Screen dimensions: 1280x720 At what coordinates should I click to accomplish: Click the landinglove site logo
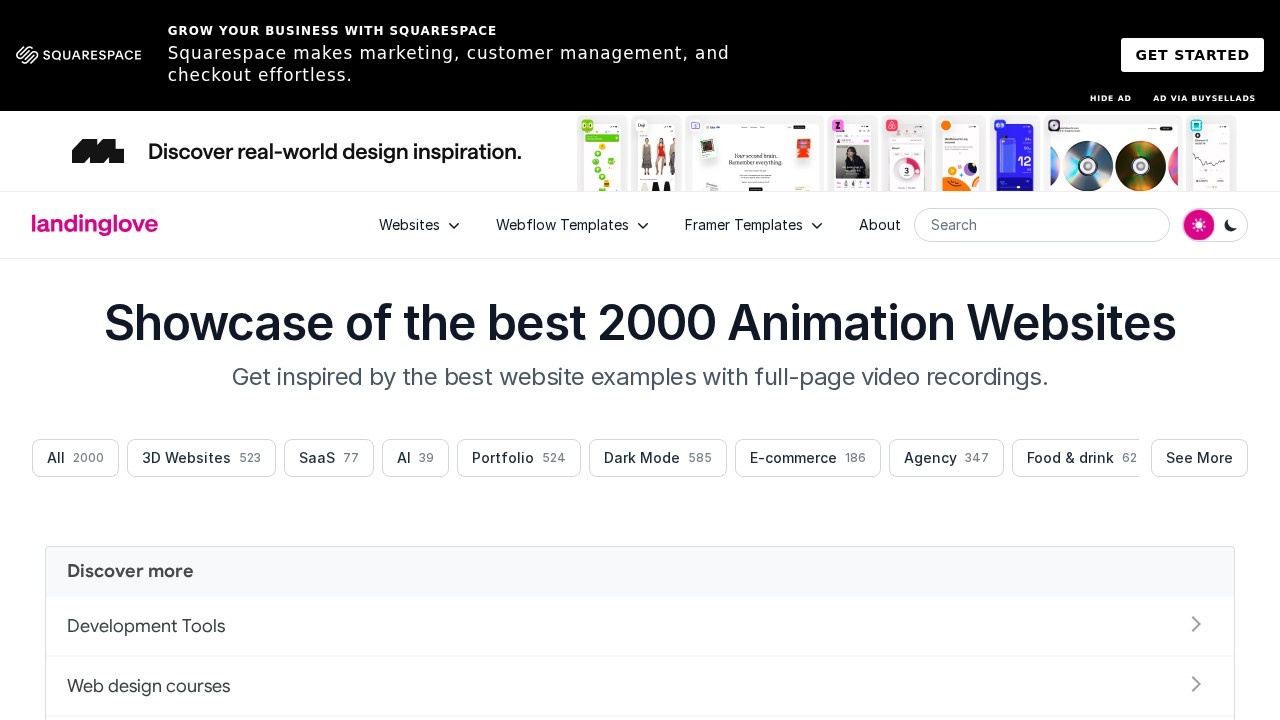pyautogui.click(x=95, y=225)
